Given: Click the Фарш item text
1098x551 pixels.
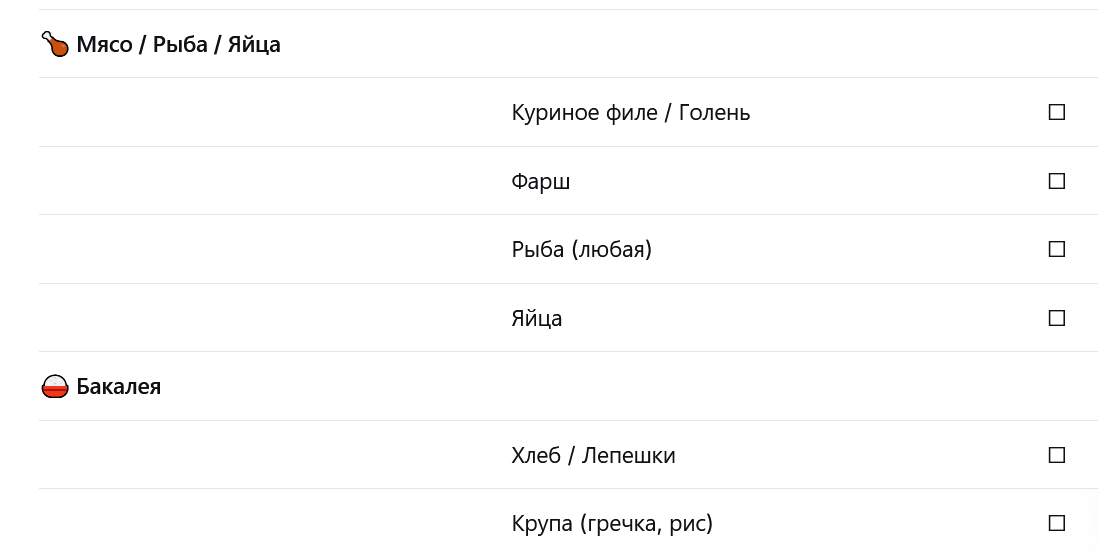Looking at the screenshot, I should [540, 181].
